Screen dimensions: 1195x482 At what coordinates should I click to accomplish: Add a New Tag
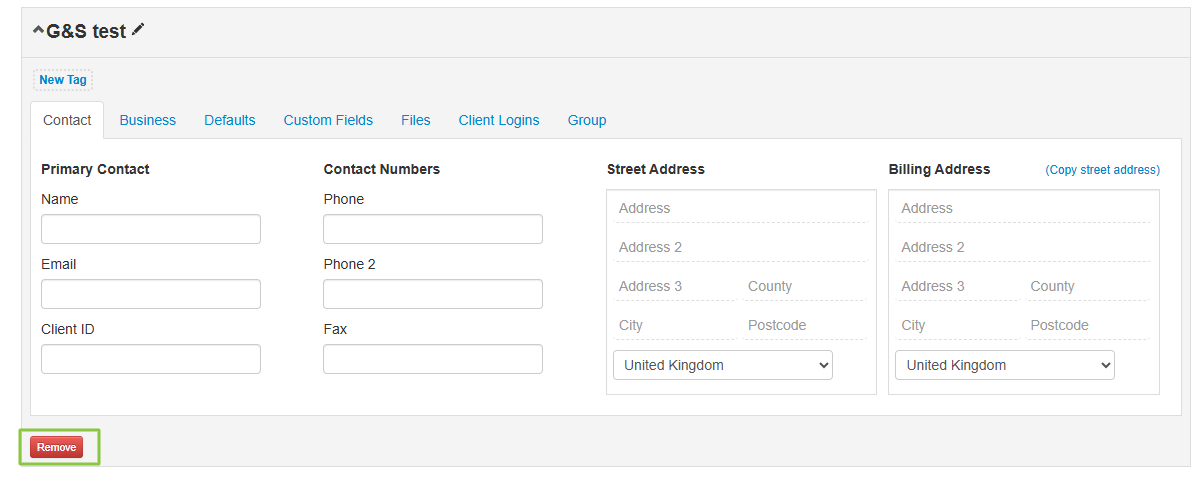click(x=63, y=80)
